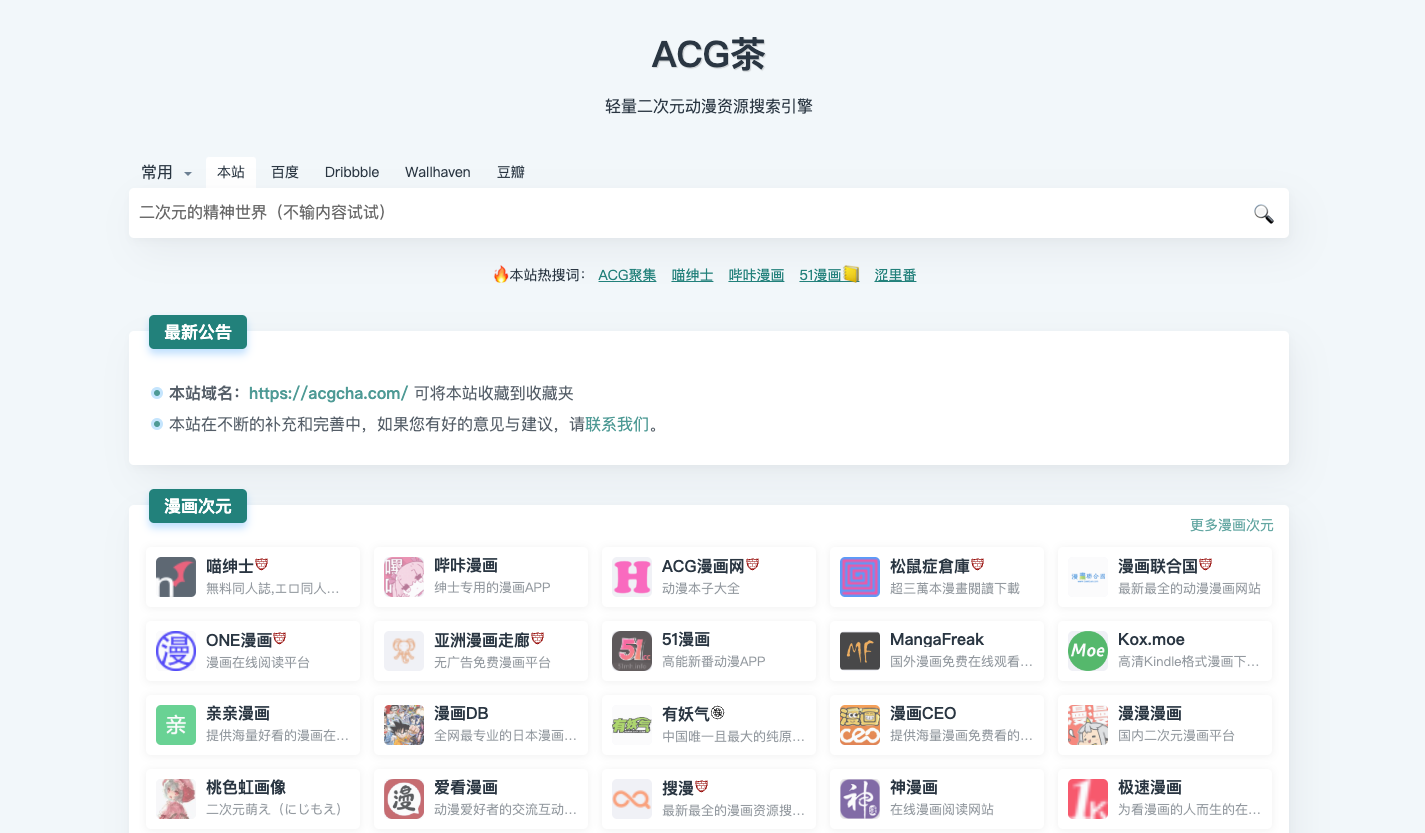
Task: Click the 动漫本子大全 description
Action: [x=701, y=588]
